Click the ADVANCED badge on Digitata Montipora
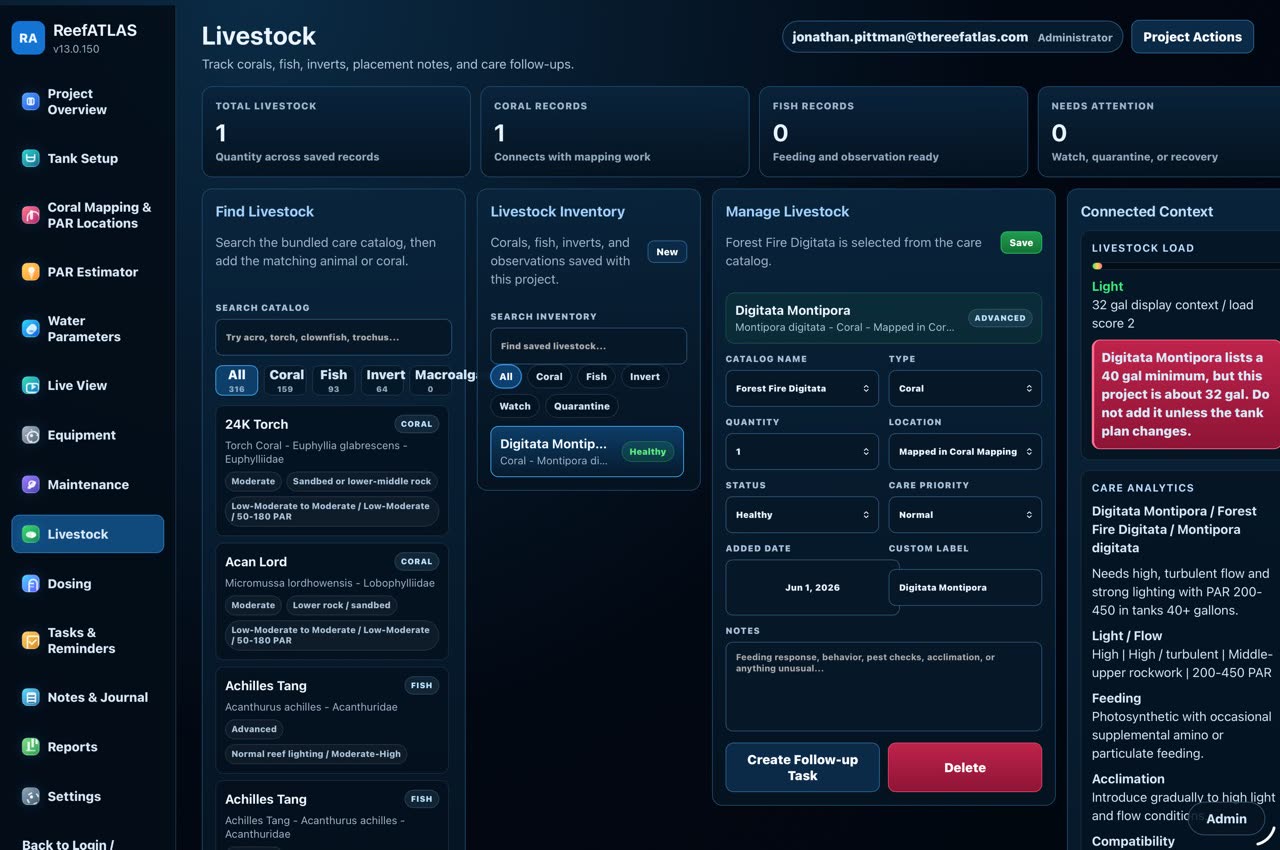This screenshot has height=850, width=1280. pyautogui.click(x=1000, y=318)
